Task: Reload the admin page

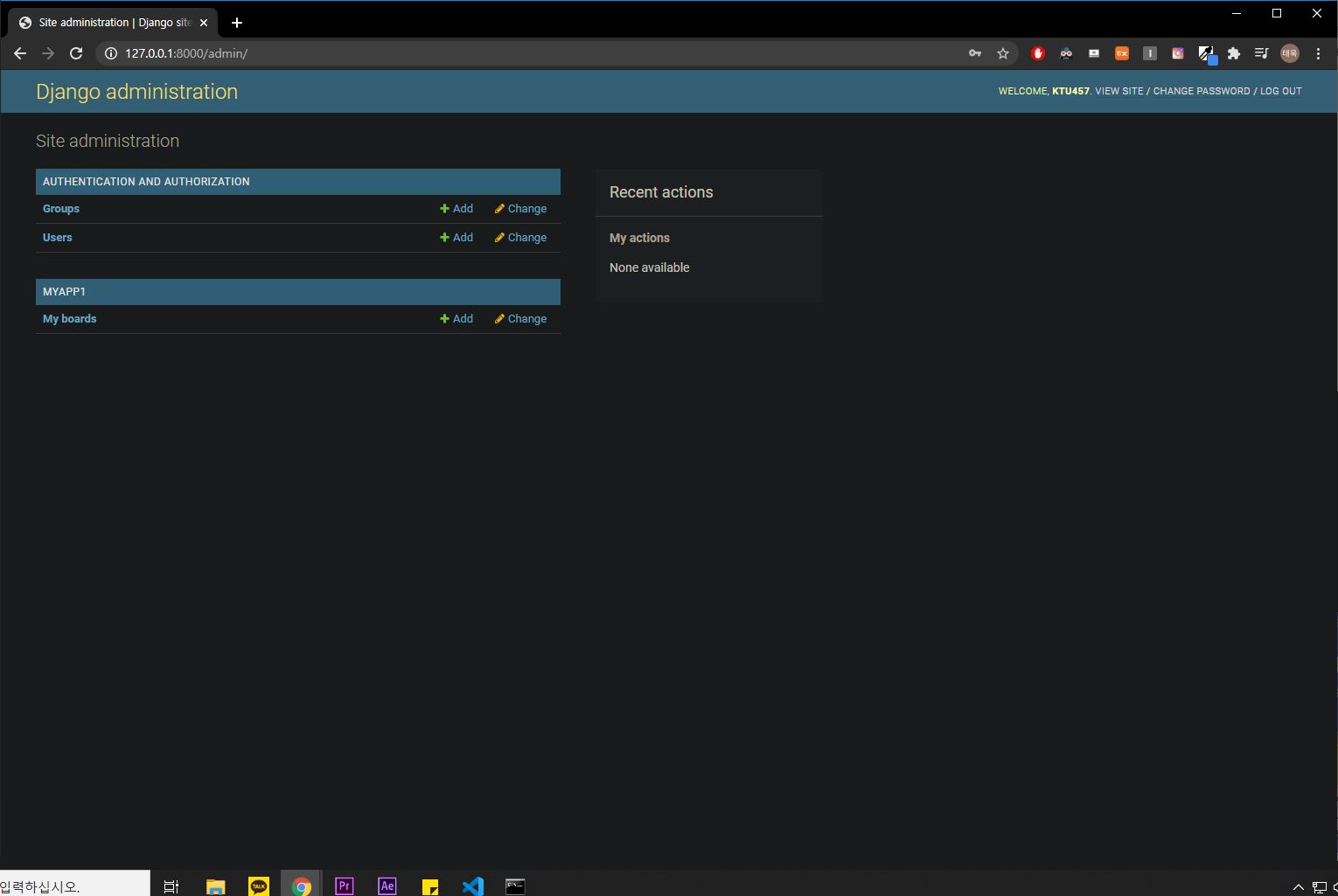Action: point(76,53)
